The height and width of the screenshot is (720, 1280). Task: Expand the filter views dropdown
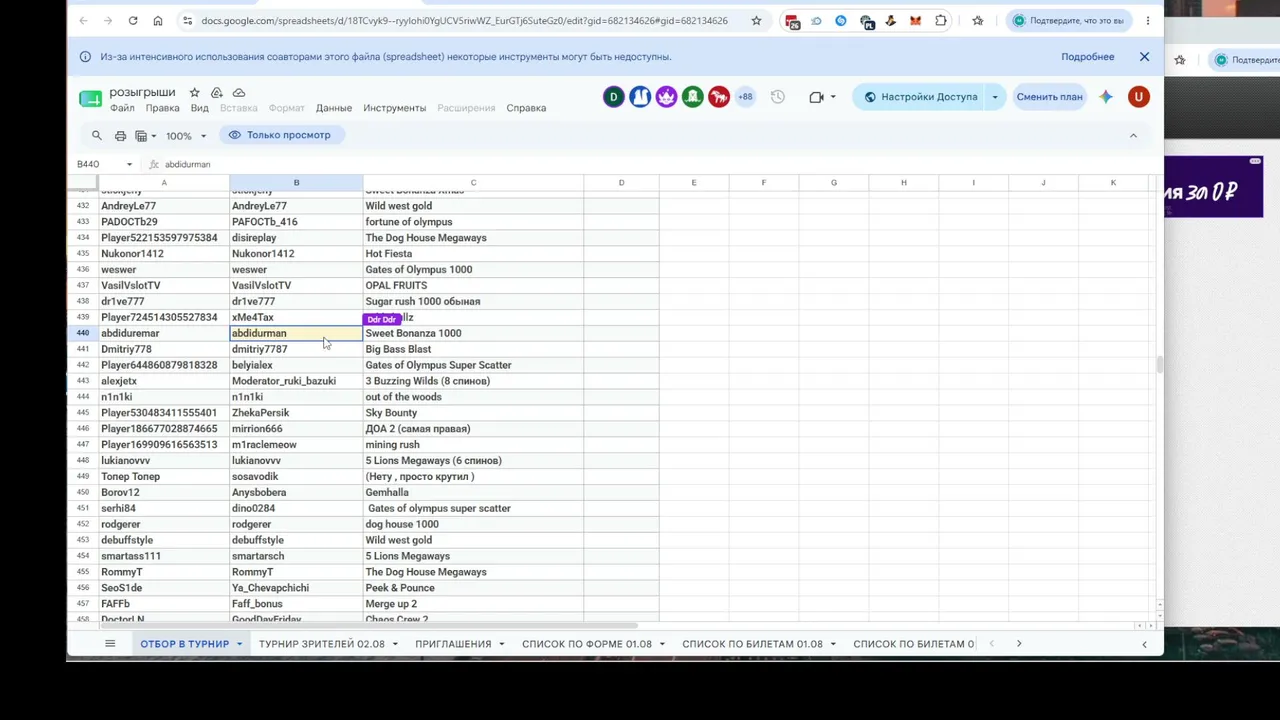tap(145, 136)
